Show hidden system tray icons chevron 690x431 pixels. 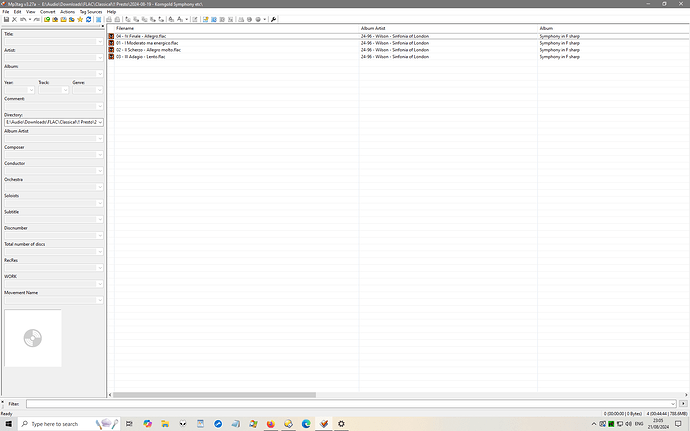pos(594,424)
